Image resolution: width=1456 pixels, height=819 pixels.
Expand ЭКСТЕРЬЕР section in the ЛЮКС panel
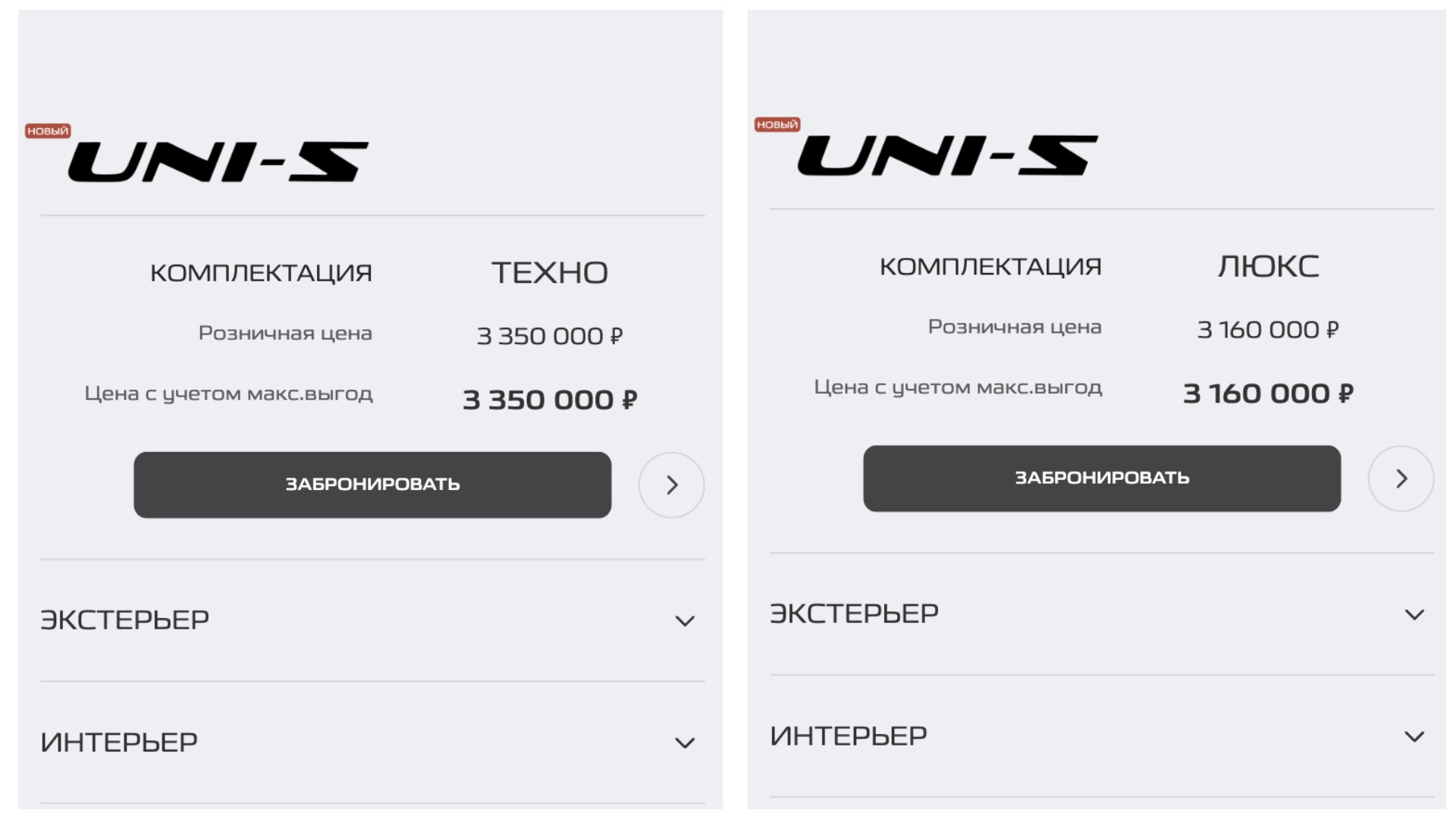1414,614
